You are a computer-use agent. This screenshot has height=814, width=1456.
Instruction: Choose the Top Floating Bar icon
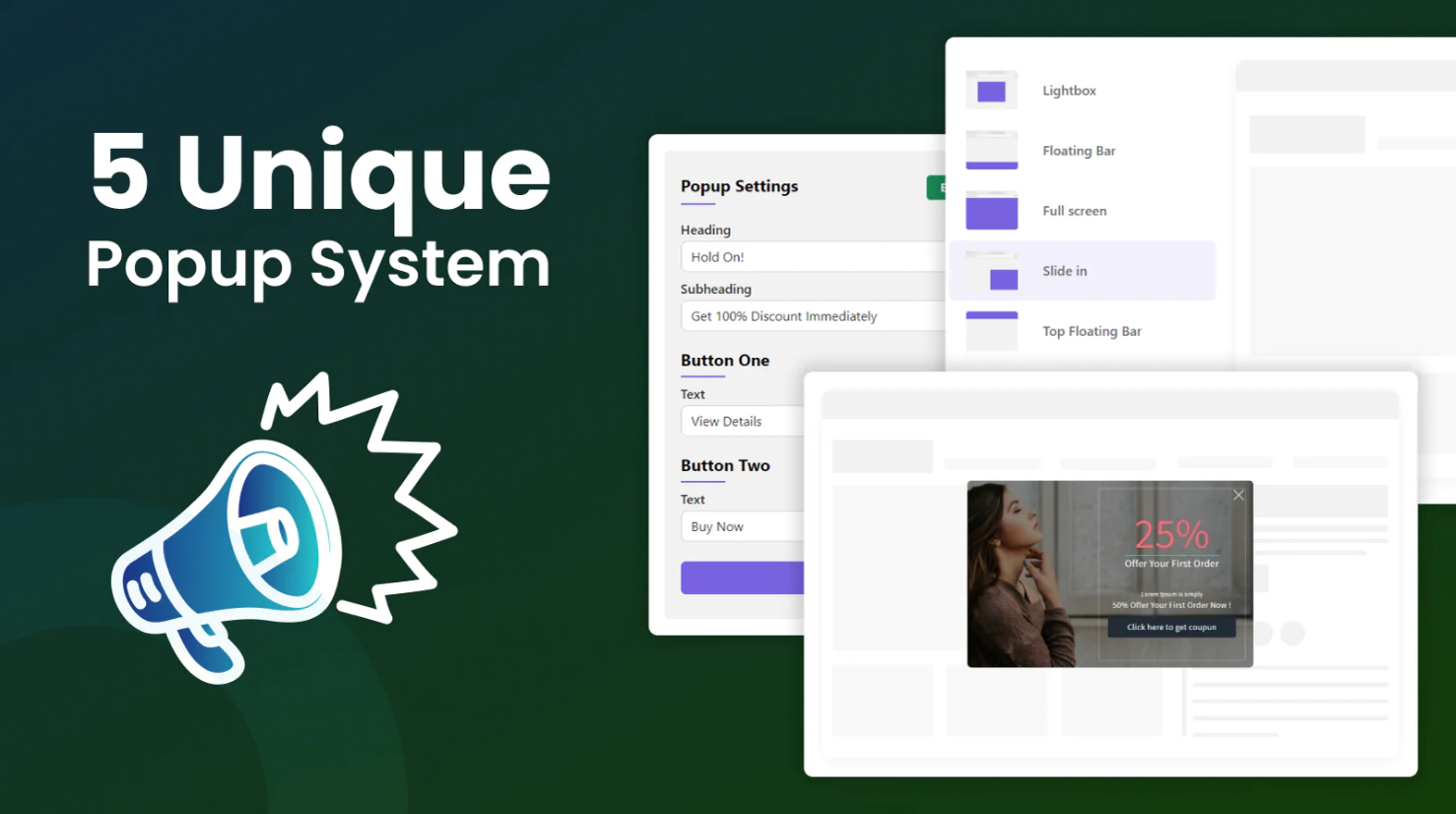pos(991,331)
